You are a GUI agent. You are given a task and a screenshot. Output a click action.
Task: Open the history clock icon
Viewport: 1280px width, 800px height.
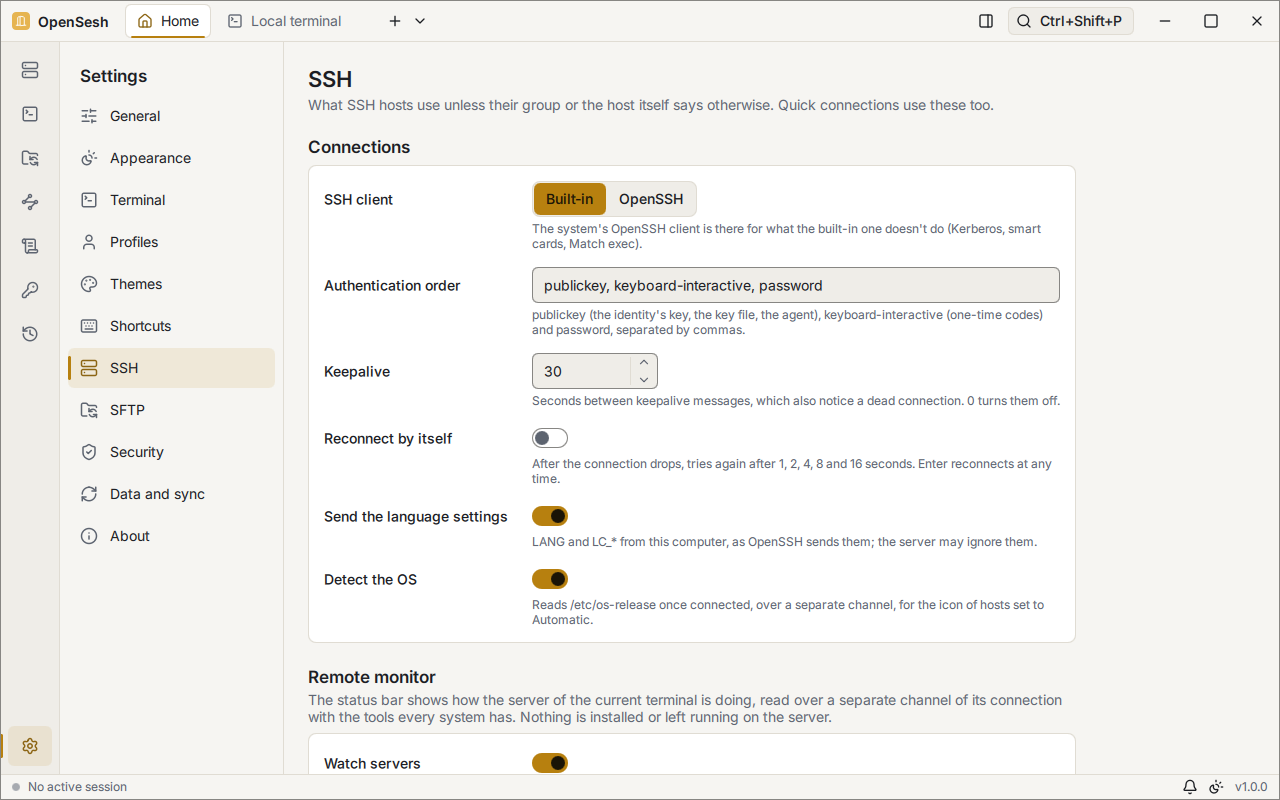30,334
